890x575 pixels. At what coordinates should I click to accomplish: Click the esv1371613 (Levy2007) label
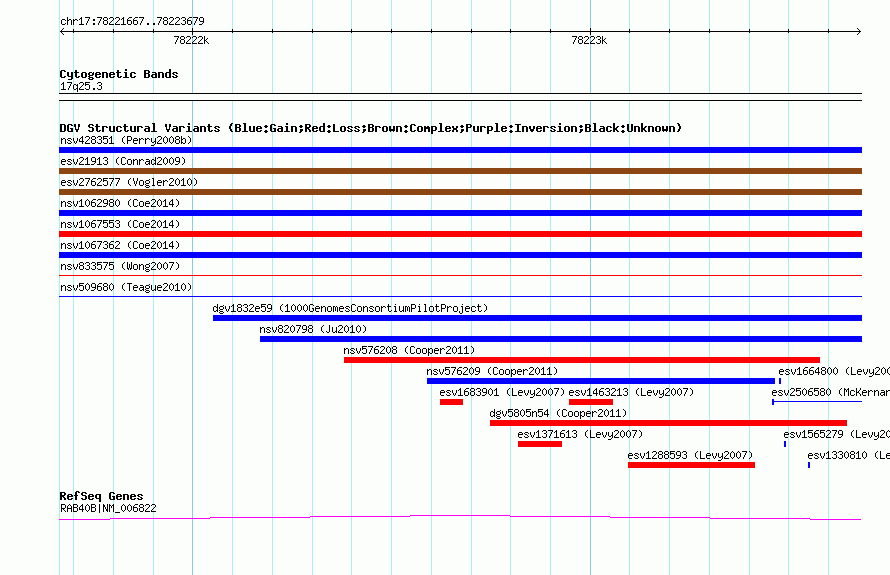coord(580,434)
